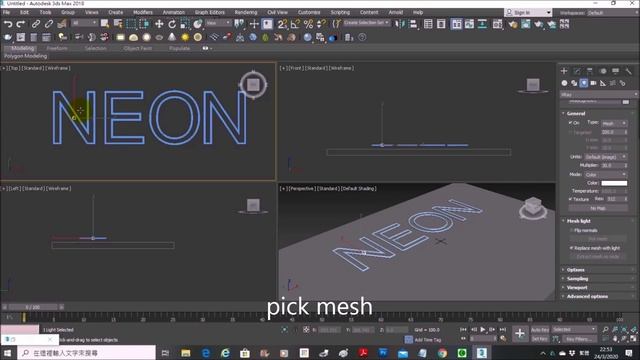Click the white light Color swatch
Screen dimensions: 640x360
(x=614, y=183)
